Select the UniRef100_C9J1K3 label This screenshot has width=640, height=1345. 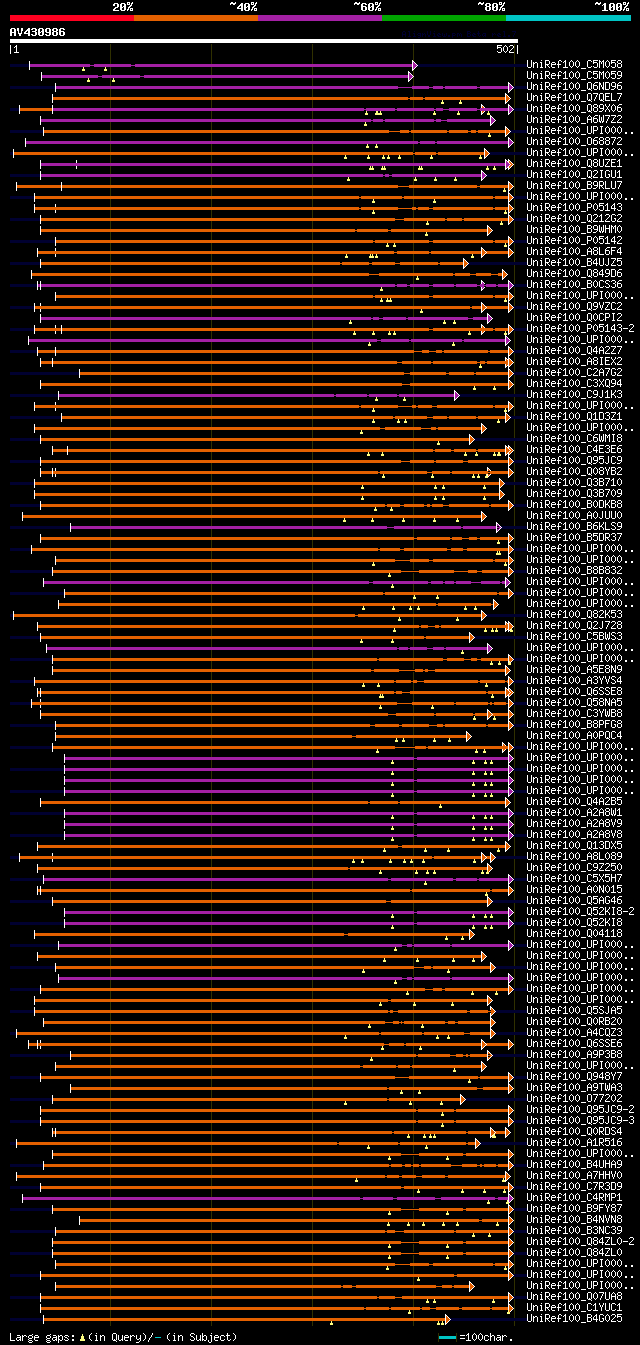pyautogui.click(x=574, y=394)
